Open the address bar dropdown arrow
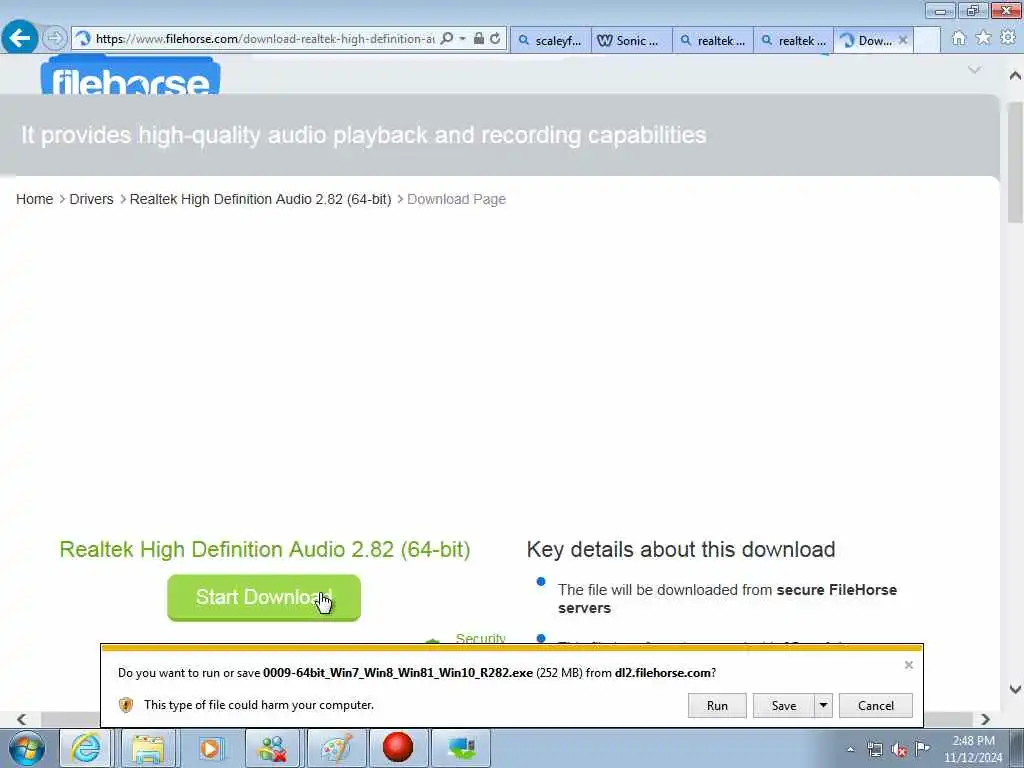Viewport: 1024px width, 768px height. [462, 39]
